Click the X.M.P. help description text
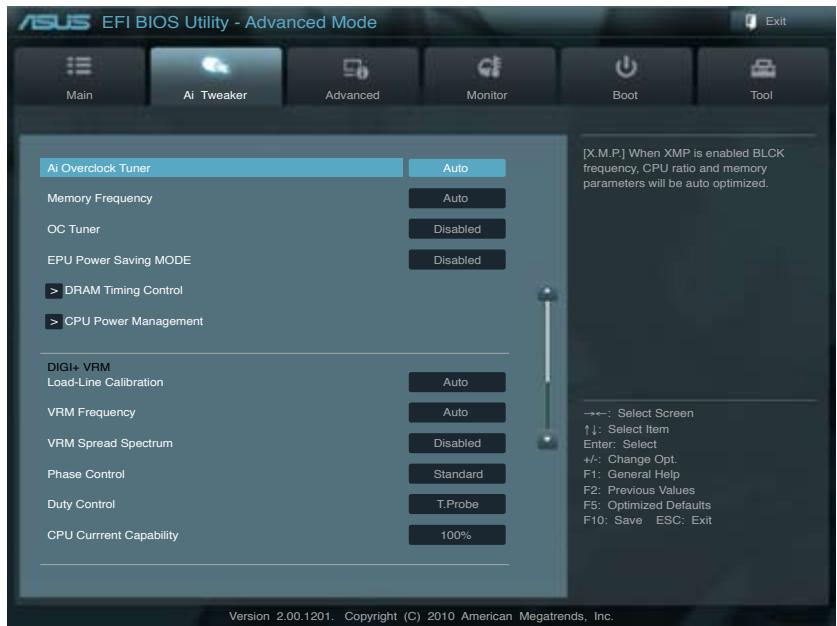Viewport: 837px width, 626px height. pos(683,168)
